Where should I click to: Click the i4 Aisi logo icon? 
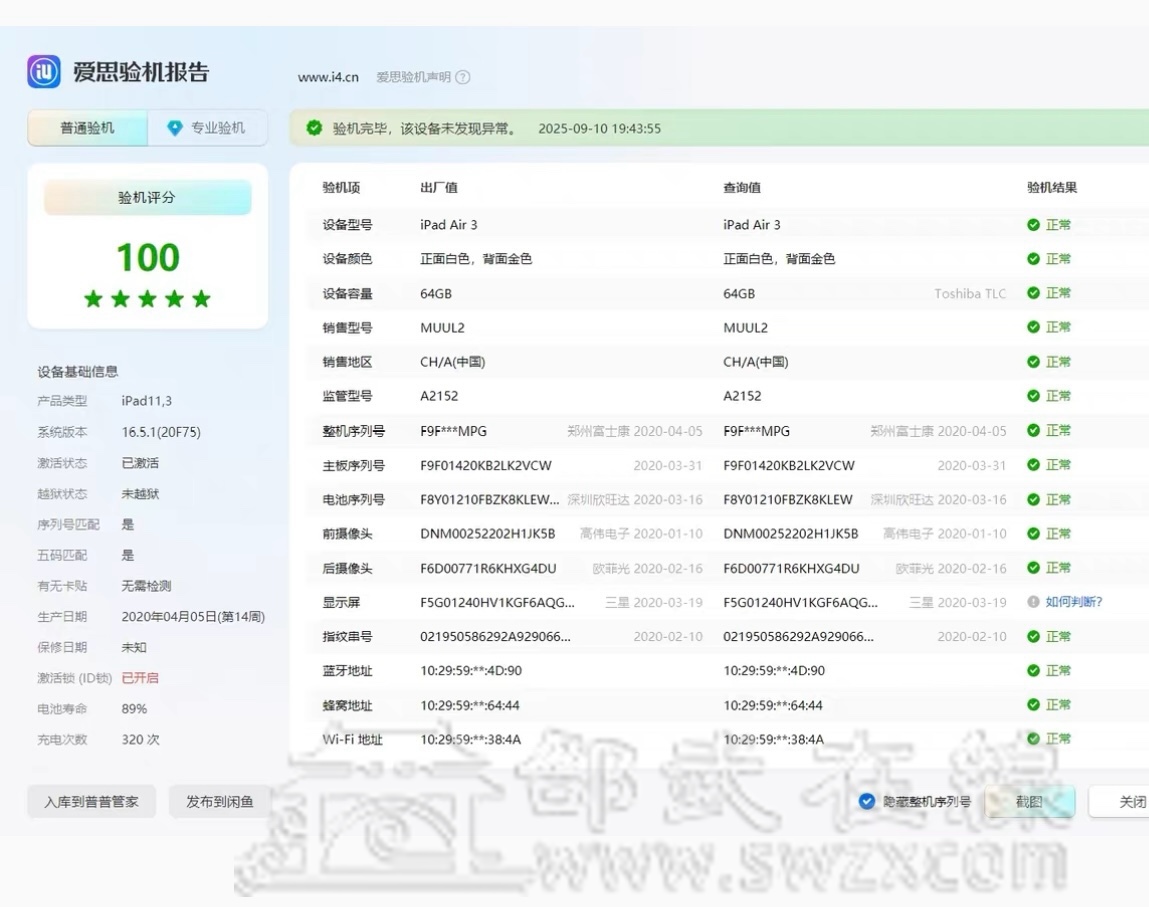[44, 72]
